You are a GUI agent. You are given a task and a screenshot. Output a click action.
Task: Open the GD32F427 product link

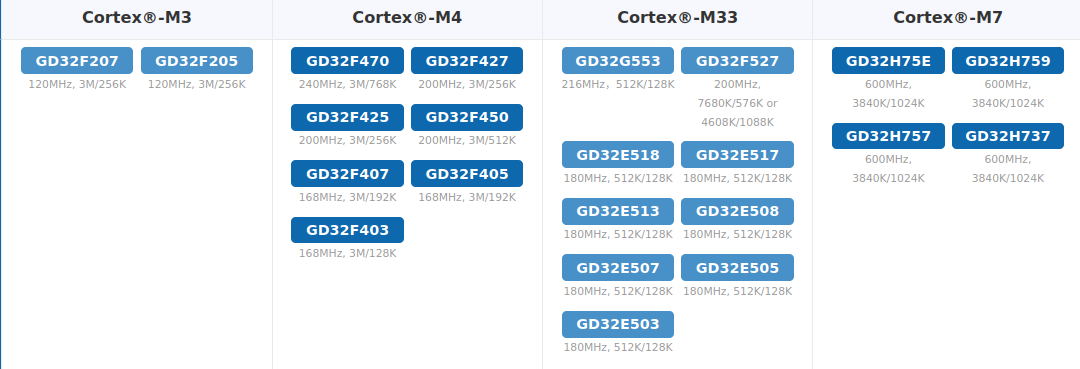pyautogui.click(x=467, y=61)
